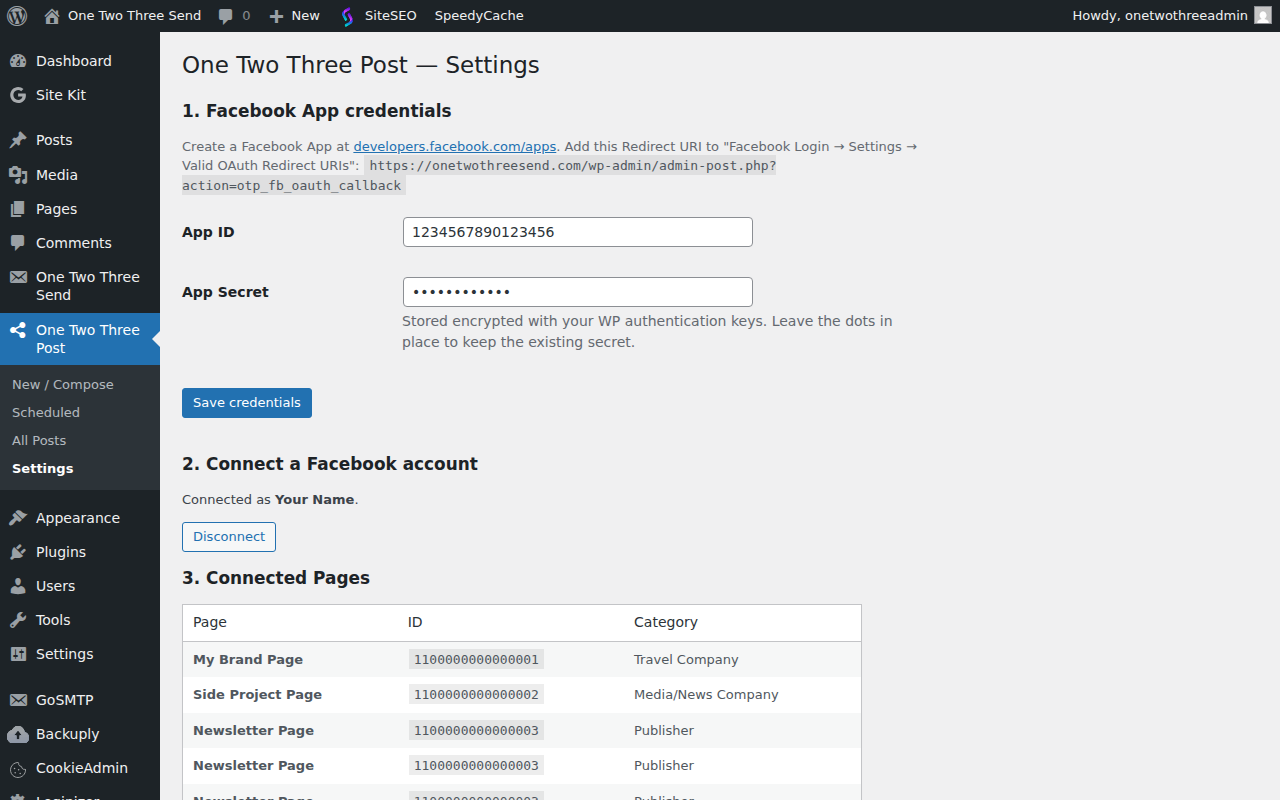Open the New / Compose submenu

pyautogui.click(x=63, y=384)
